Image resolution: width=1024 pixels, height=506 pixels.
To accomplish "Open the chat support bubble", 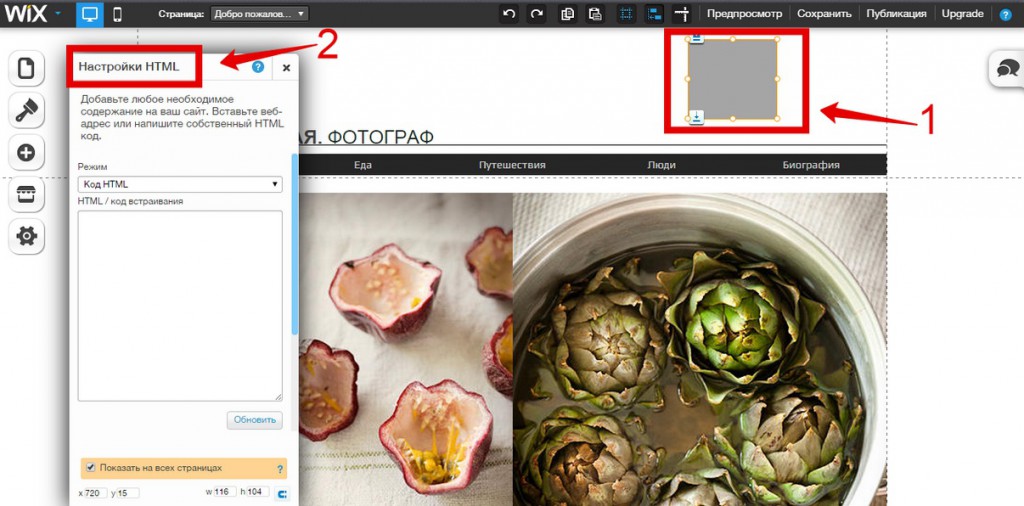I will 1008,68.
